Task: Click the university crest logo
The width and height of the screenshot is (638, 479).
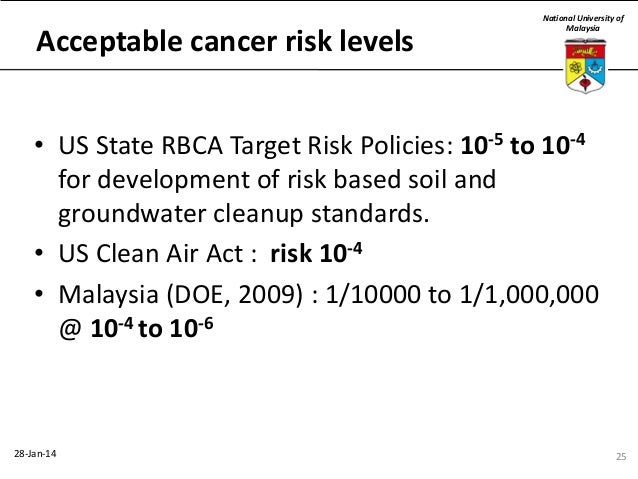Action: [x=585, y=66]
